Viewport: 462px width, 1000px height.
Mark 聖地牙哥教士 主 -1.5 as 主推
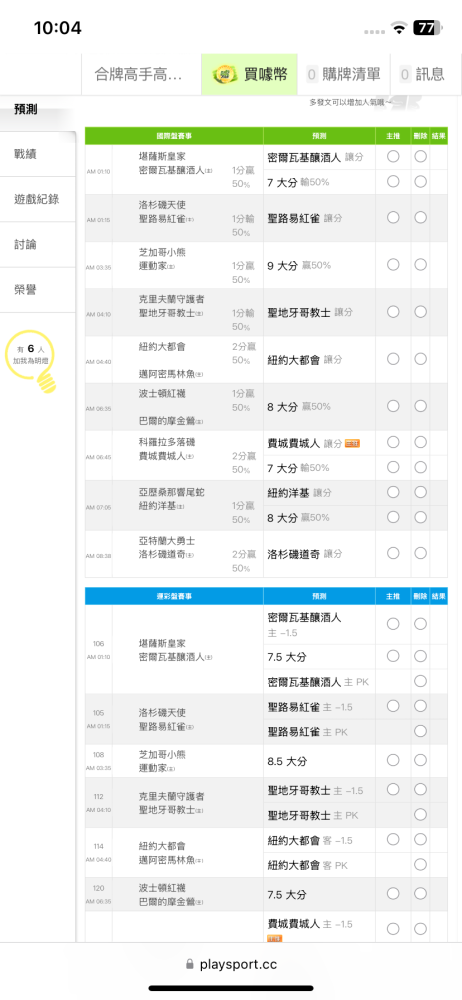[x=393, y=789]
